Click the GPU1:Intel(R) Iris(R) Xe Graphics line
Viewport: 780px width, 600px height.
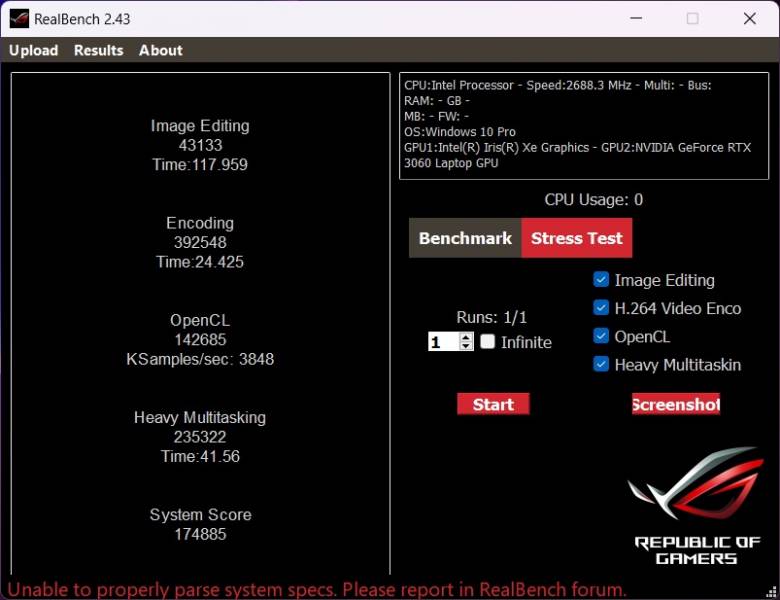[577, 155]
